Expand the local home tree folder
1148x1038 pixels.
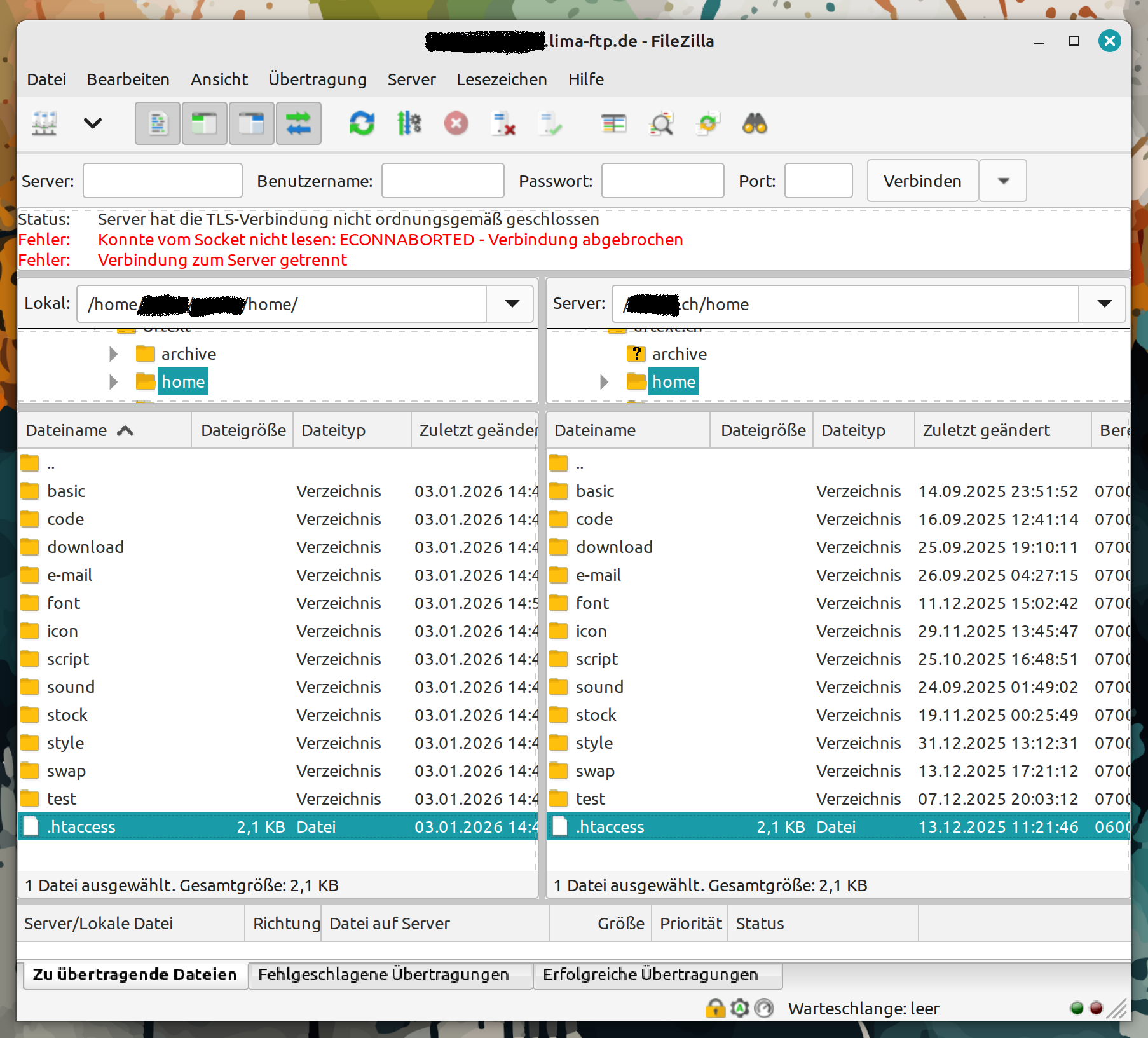113,382
